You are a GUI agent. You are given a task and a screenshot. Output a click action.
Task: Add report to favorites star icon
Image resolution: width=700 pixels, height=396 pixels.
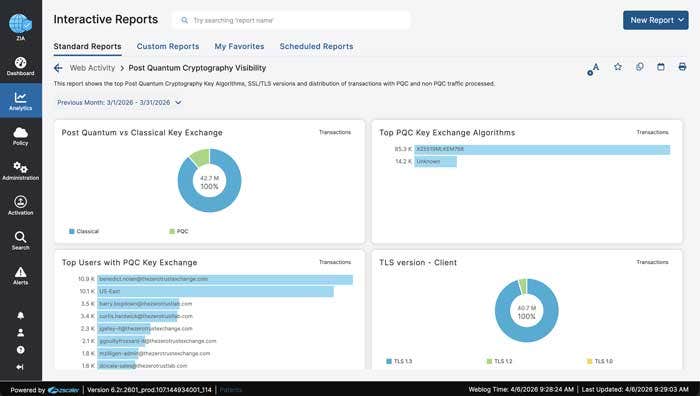(x=618, y=67)
